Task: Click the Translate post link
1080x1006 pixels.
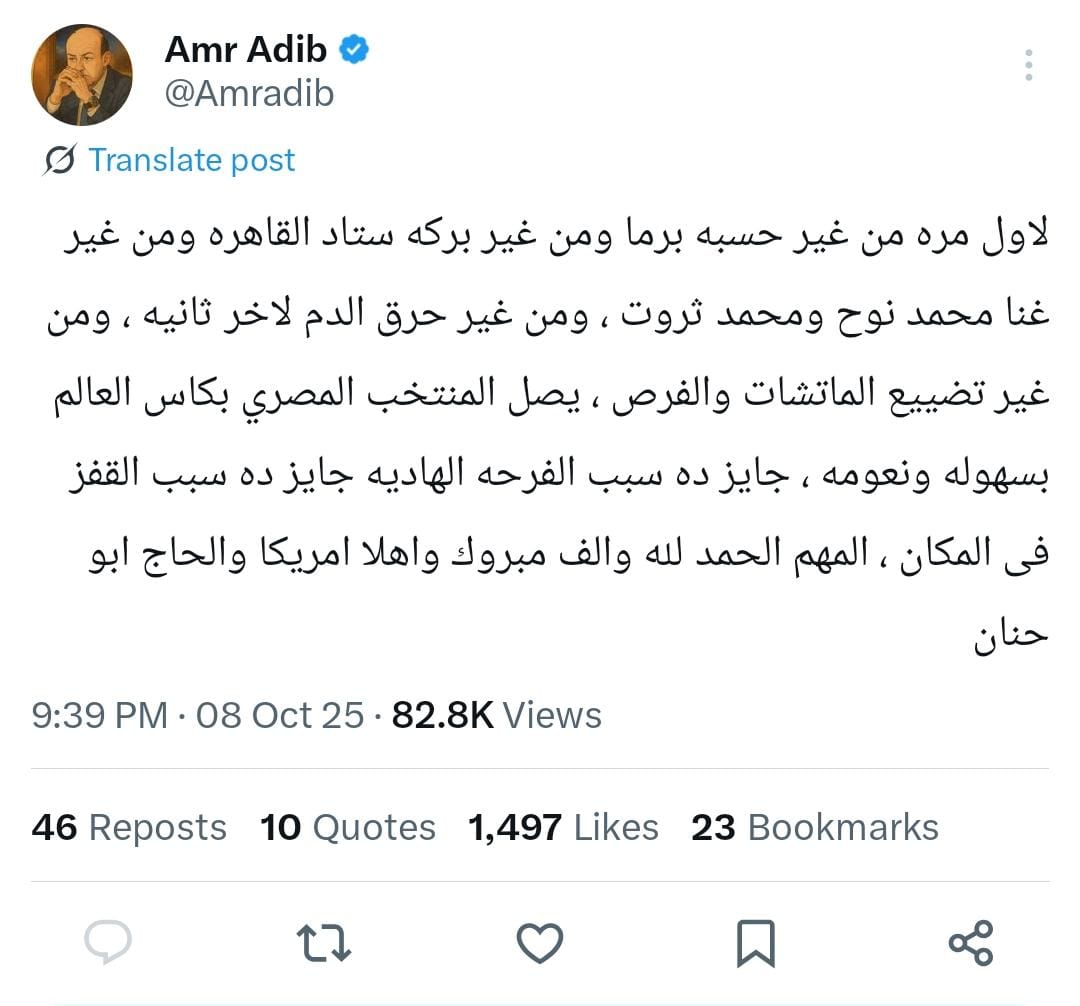Action: pyautogui.click(x=192, y=160)
